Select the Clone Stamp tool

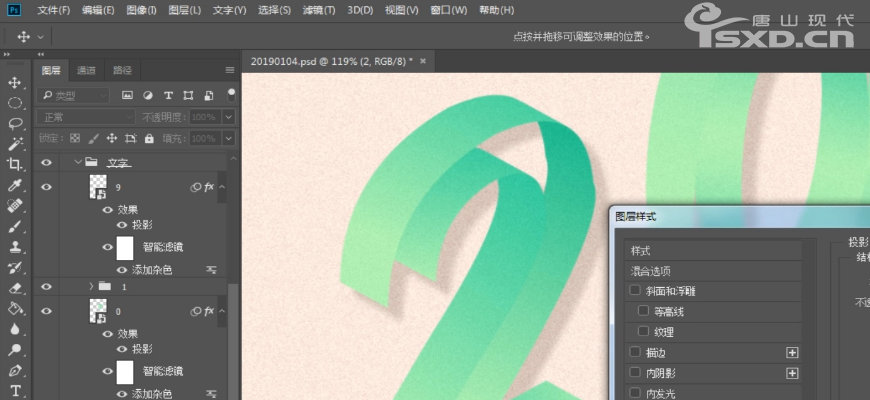pyautogui.click(x=15, y=247)
